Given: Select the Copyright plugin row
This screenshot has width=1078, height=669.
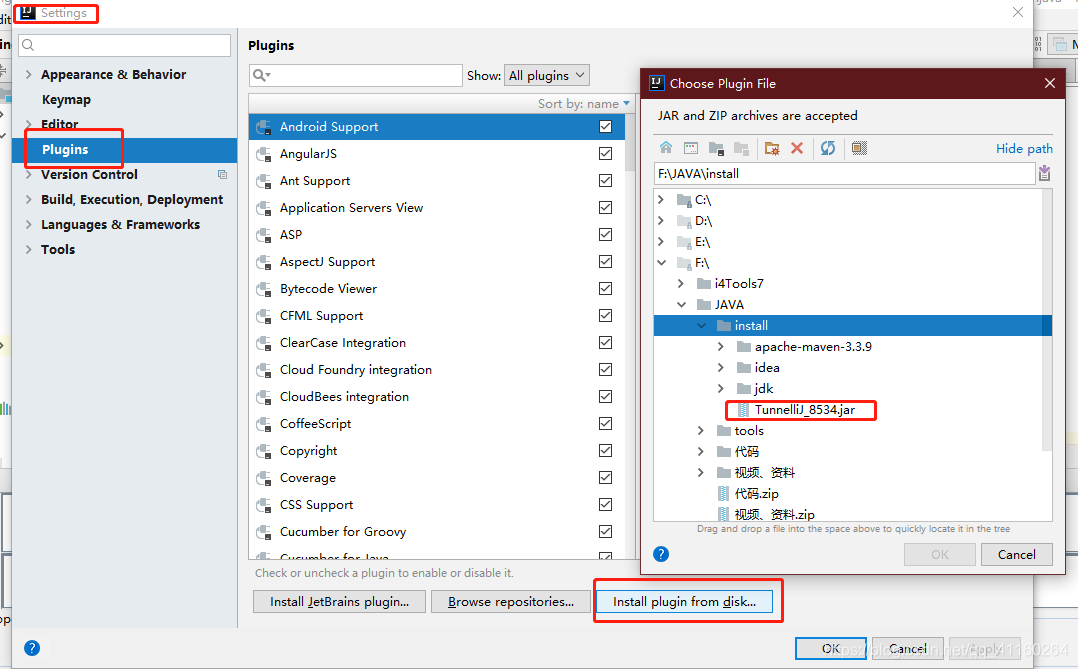Looking at the screenshot, I should pyautogui.click(x=437, y=450).
